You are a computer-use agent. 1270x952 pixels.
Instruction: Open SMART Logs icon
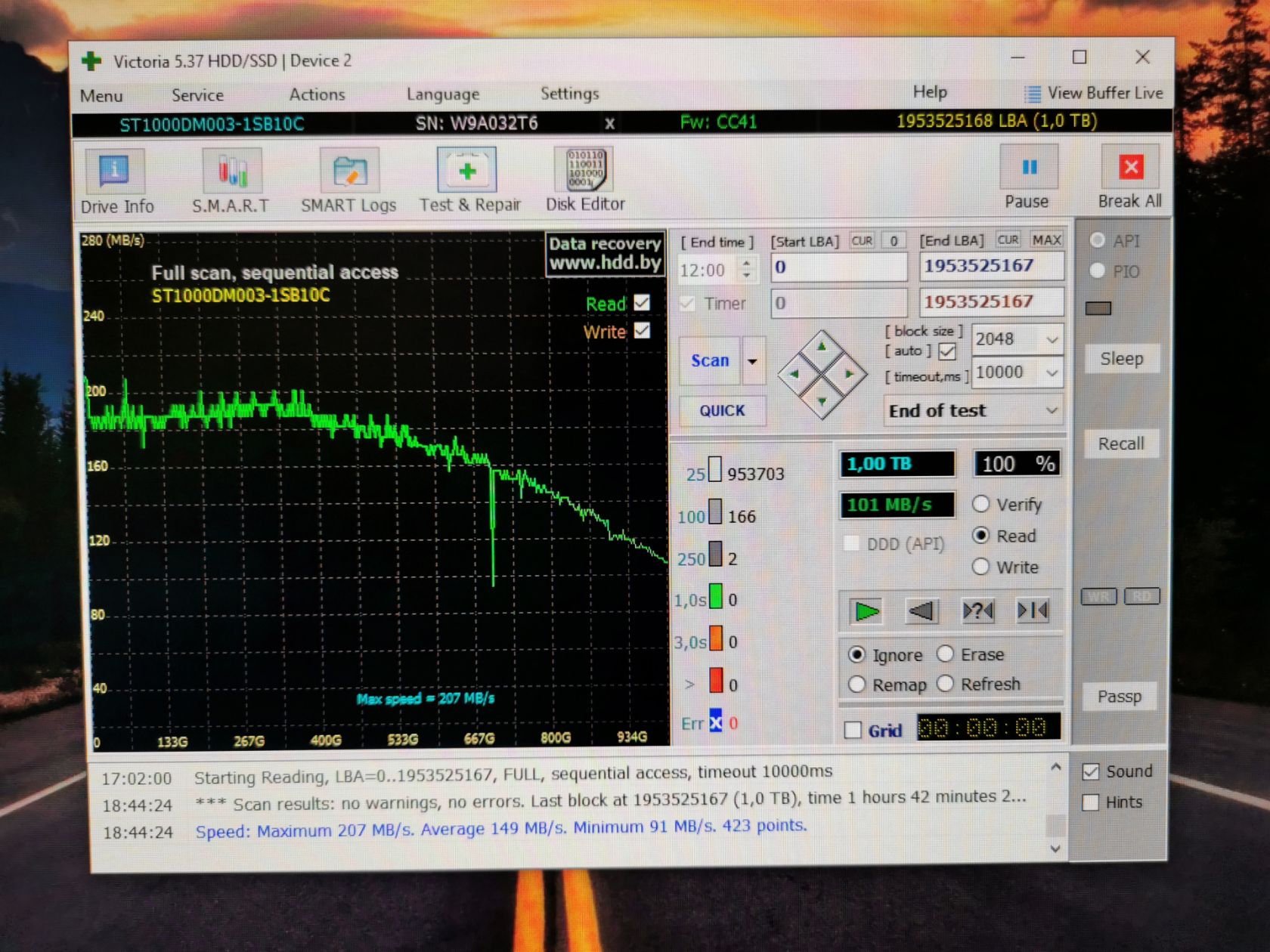[349, 172]
